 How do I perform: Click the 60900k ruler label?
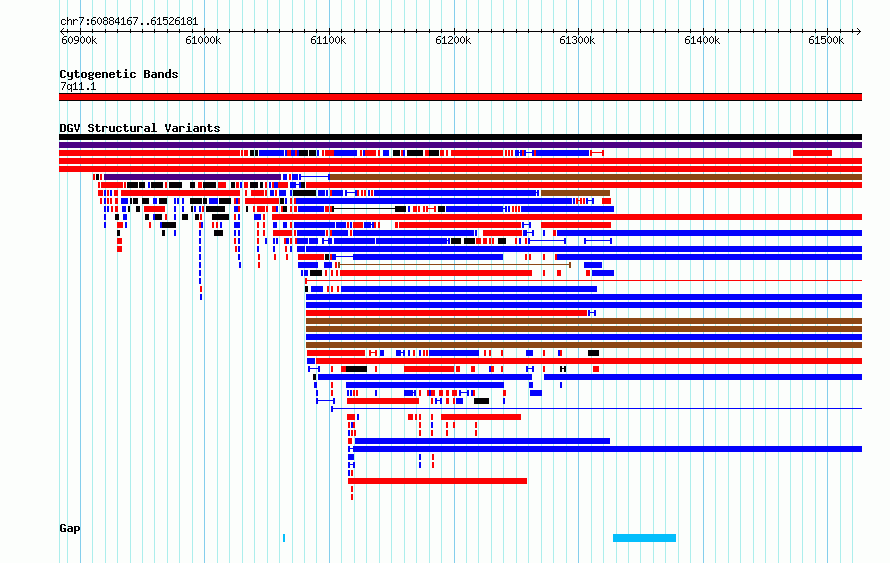[x=79, y=40]
